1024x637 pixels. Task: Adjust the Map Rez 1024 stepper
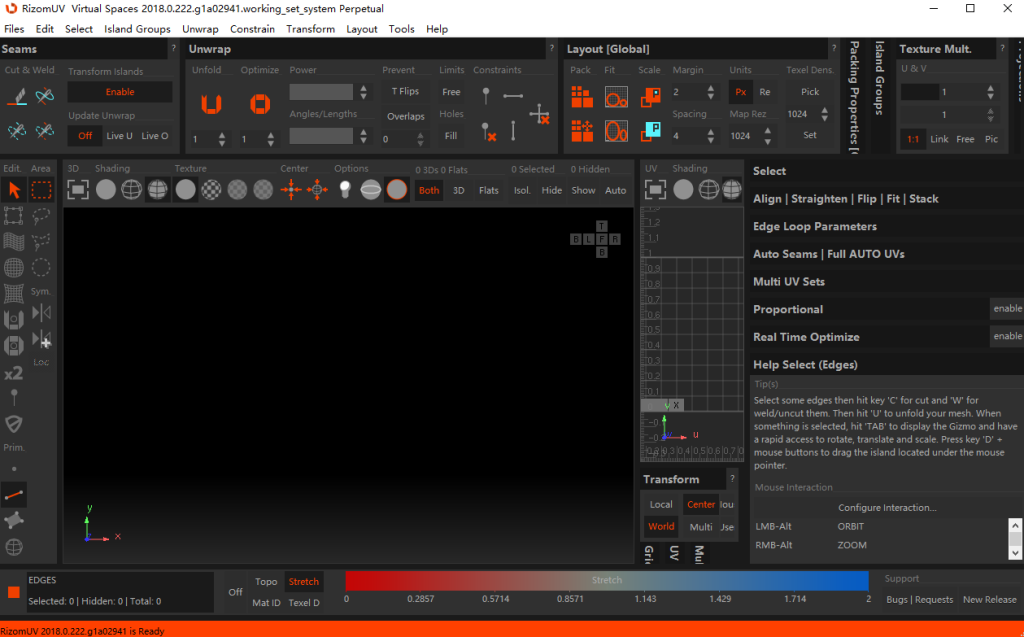[x=768, y=136]
